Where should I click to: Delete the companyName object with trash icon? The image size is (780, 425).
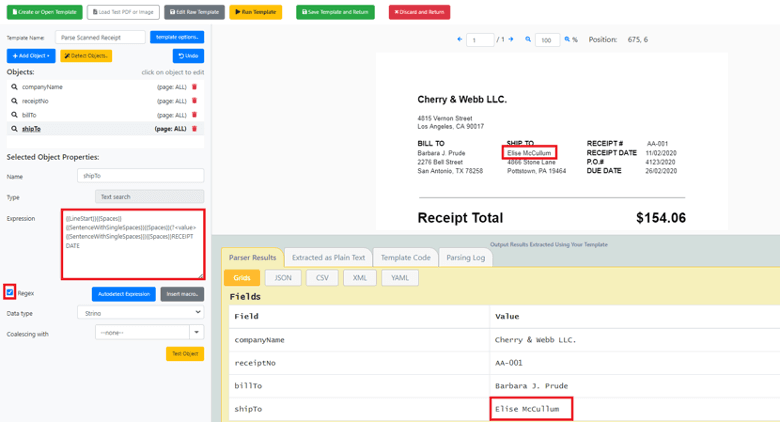click(194, 87)
